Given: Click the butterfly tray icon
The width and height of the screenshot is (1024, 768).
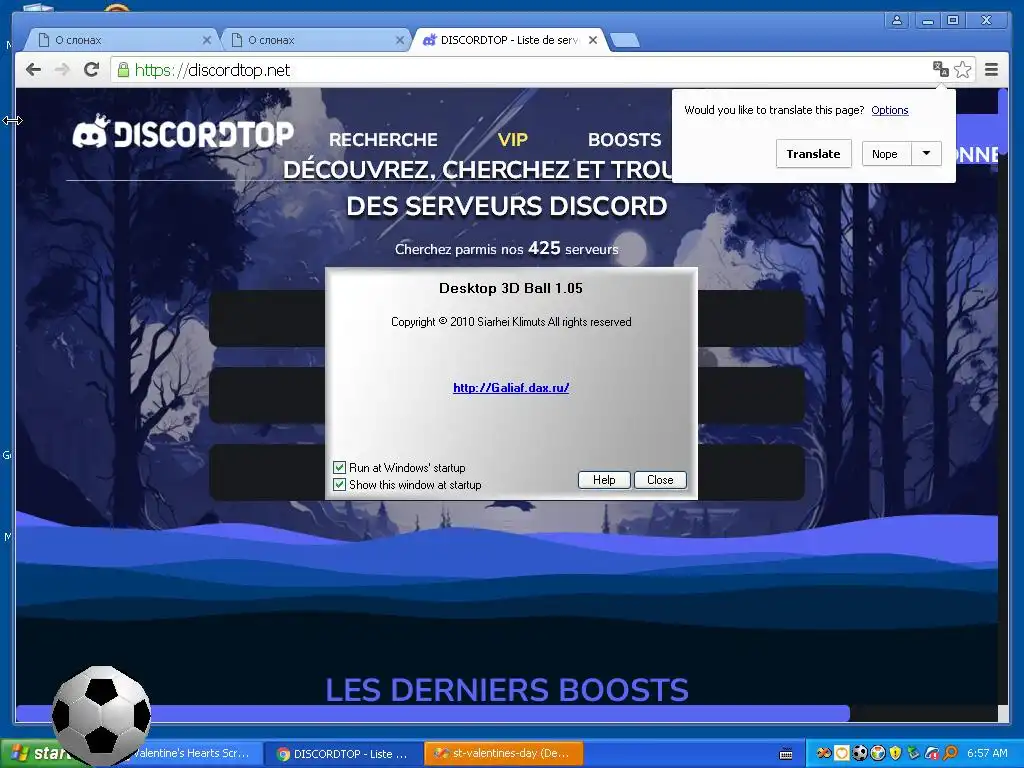Looking at the screenshot, I should click(x=824, y=754).
